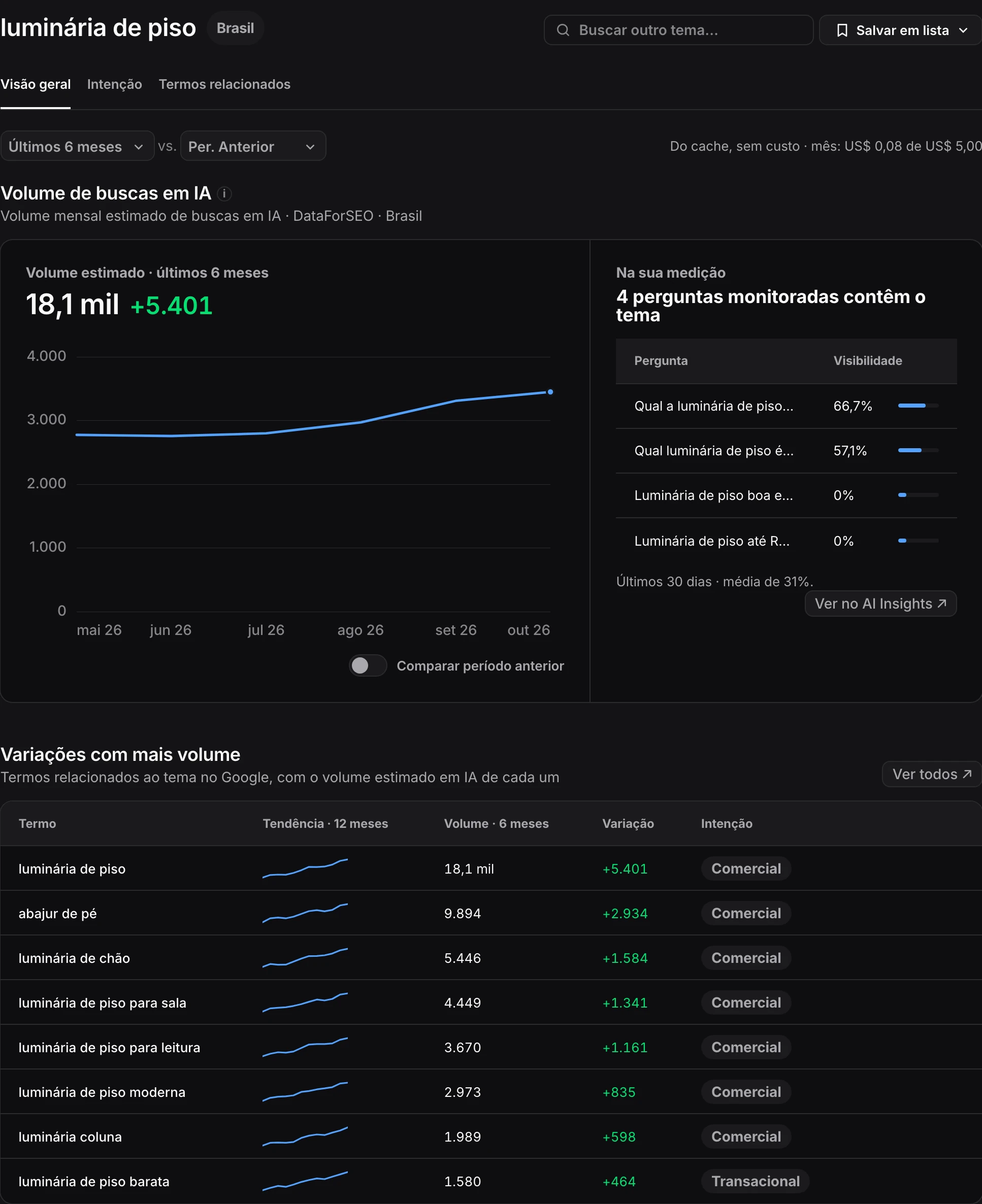Viewport: 982px width, 1204px height.
Task: Click the Ver todos button
Action: click(x=932, y=774)
